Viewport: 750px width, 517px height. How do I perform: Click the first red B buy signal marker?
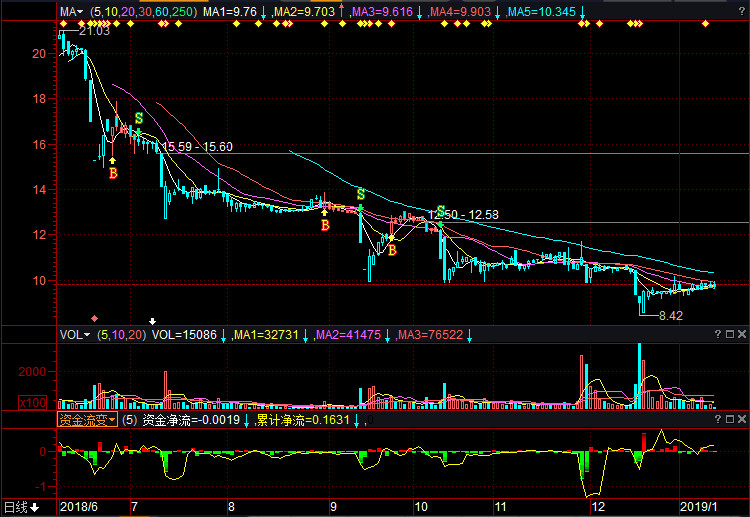coord(113,173)
